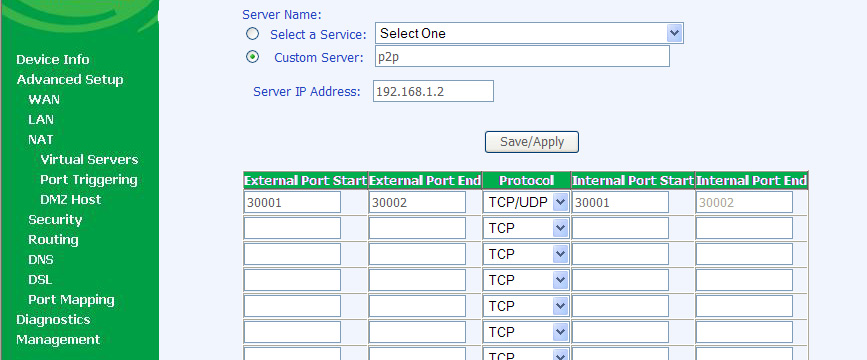Select the 'Select a Service' radio button
This screenshot has height=360, width=867.
252,34
